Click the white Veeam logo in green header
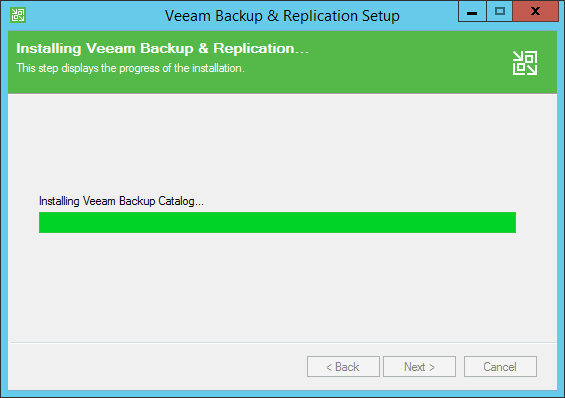The height and width of the screenshot is (398, 565). pyautogui.click(x=525, y=63)
